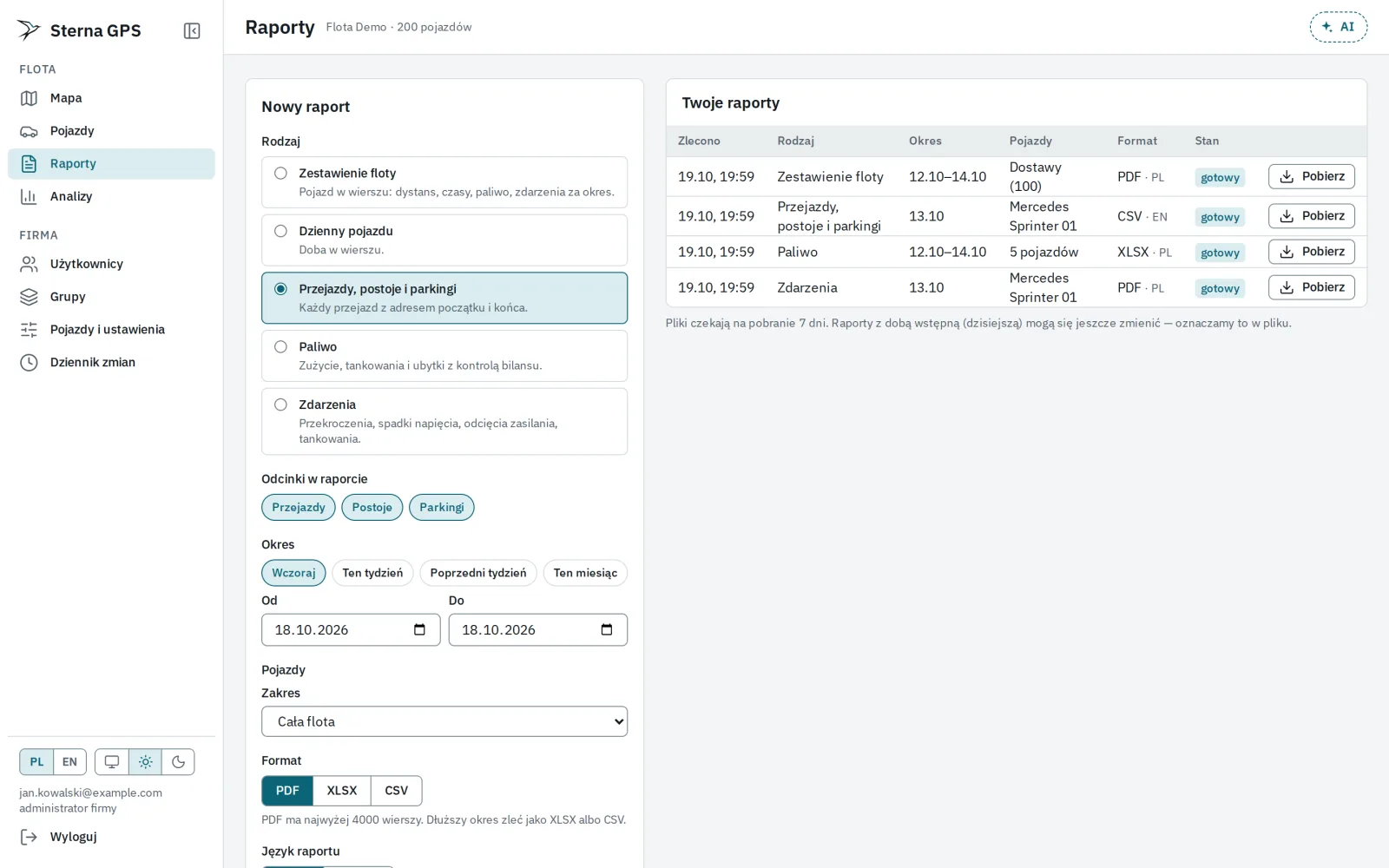Click the Użytkownicy people icon
Viewport: 1389px width, 868px height.
(x=29, y=264)
